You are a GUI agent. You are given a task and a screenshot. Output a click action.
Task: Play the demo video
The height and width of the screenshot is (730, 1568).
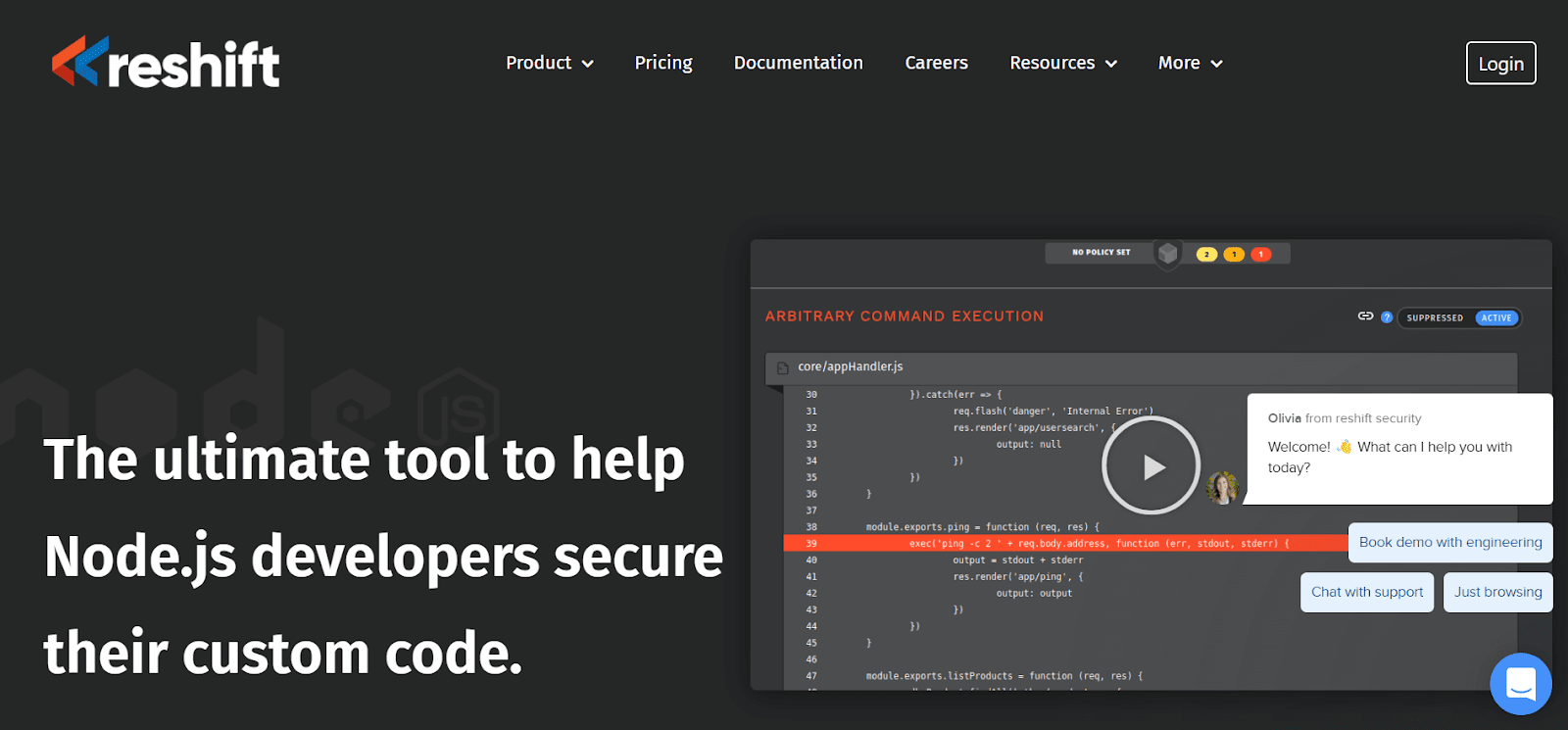click(x=1151, y=465)
